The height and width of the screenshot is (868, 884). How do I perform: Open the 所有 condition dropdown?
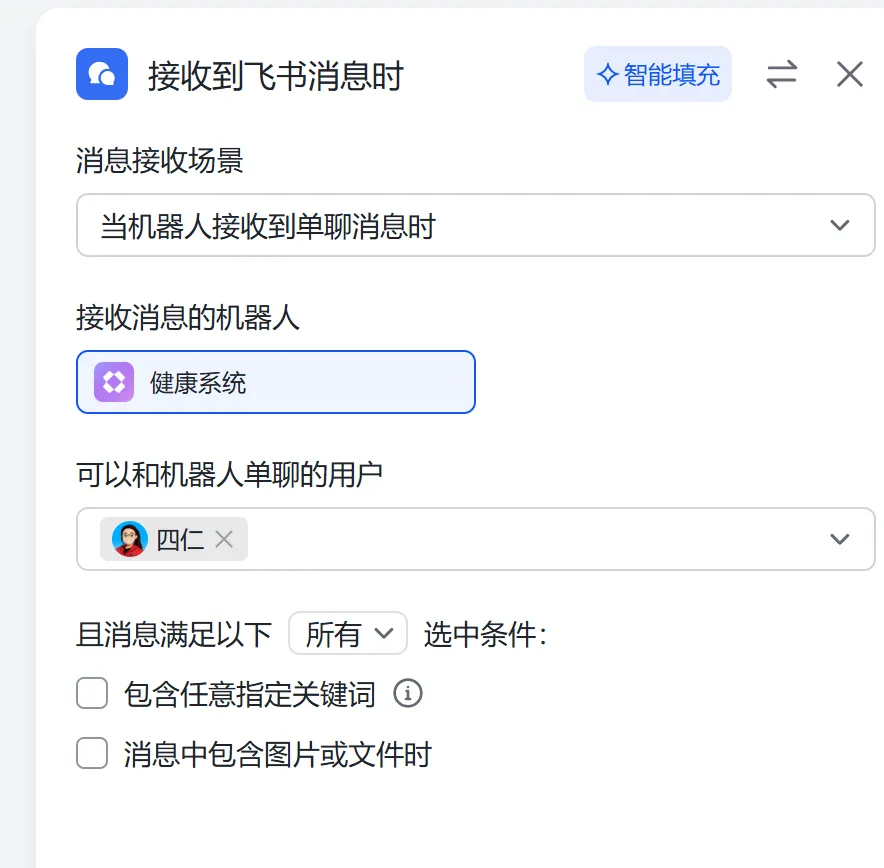[x=347, y=634]
